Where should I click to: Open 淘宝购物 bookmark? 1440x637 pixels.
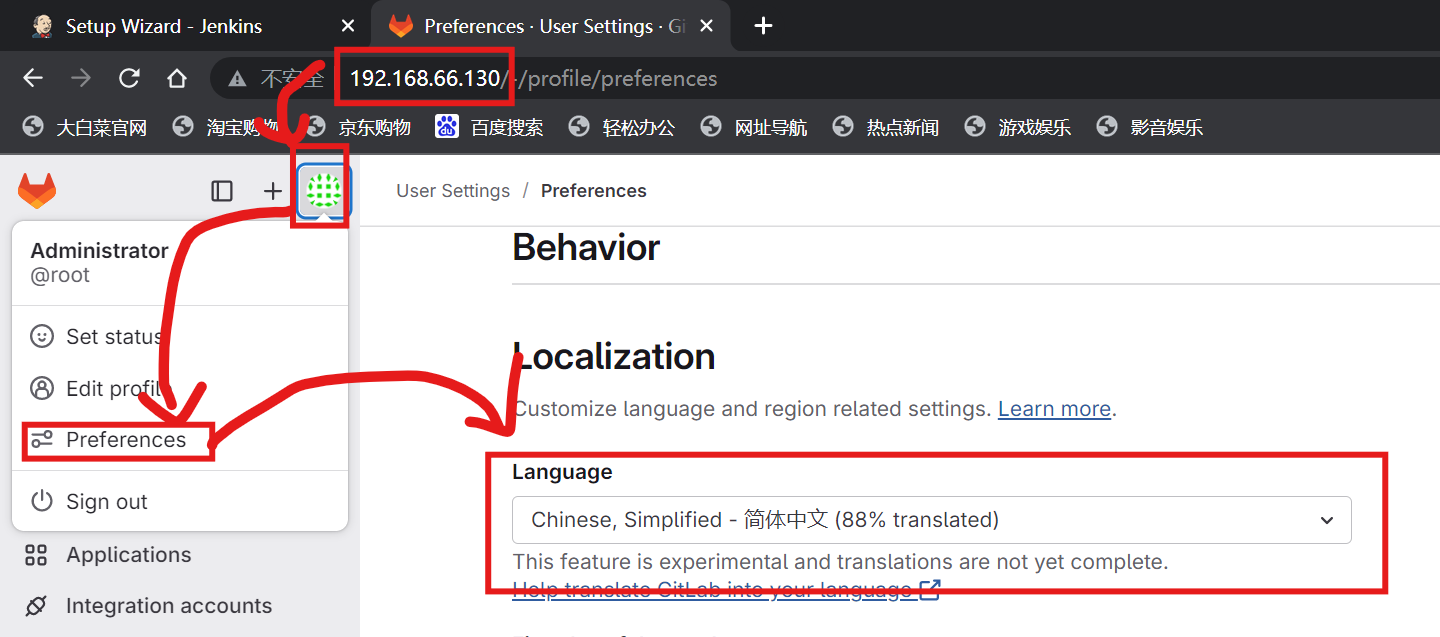coord(227,127)
